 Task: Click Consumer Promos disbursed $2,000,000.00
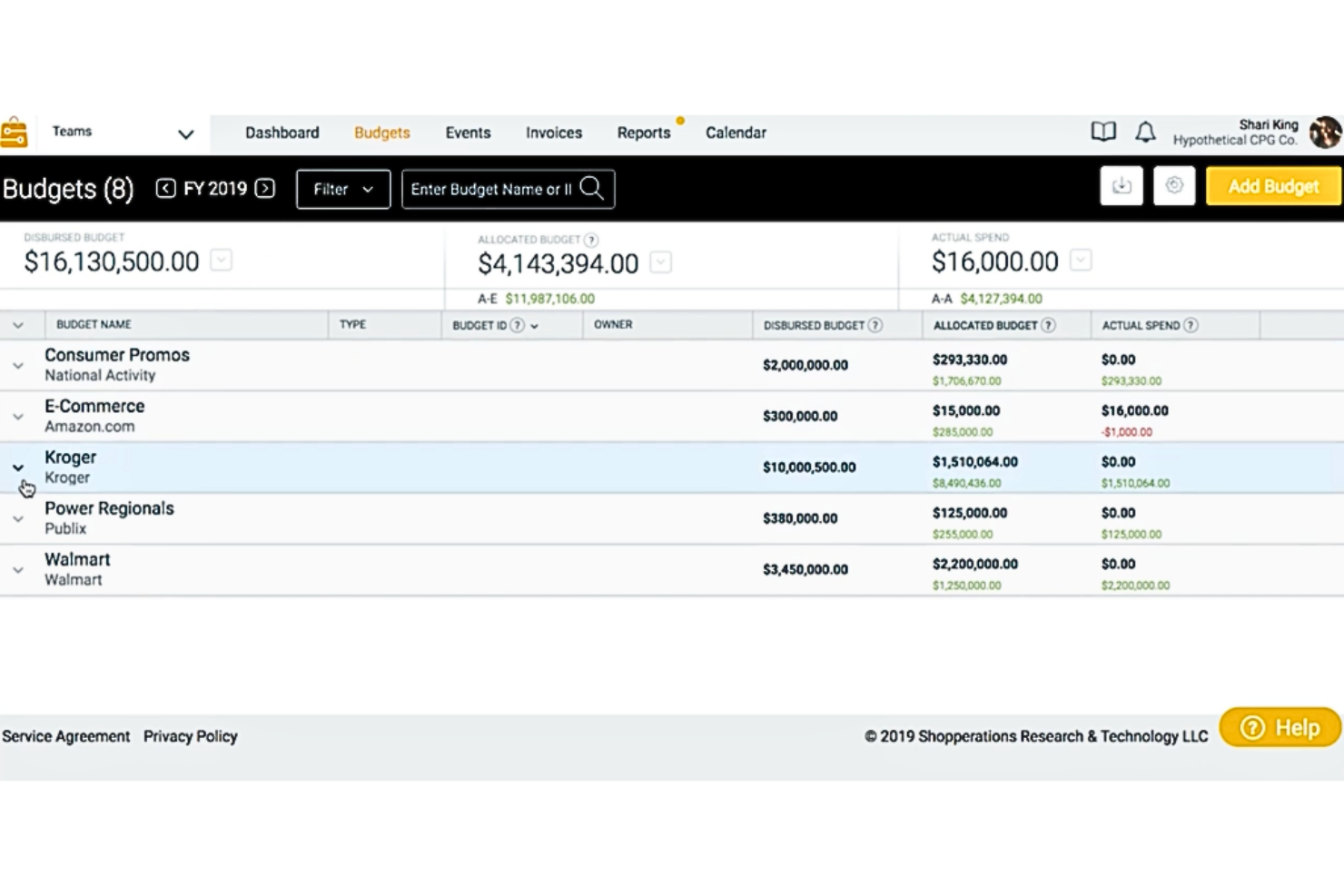(805, 365)
